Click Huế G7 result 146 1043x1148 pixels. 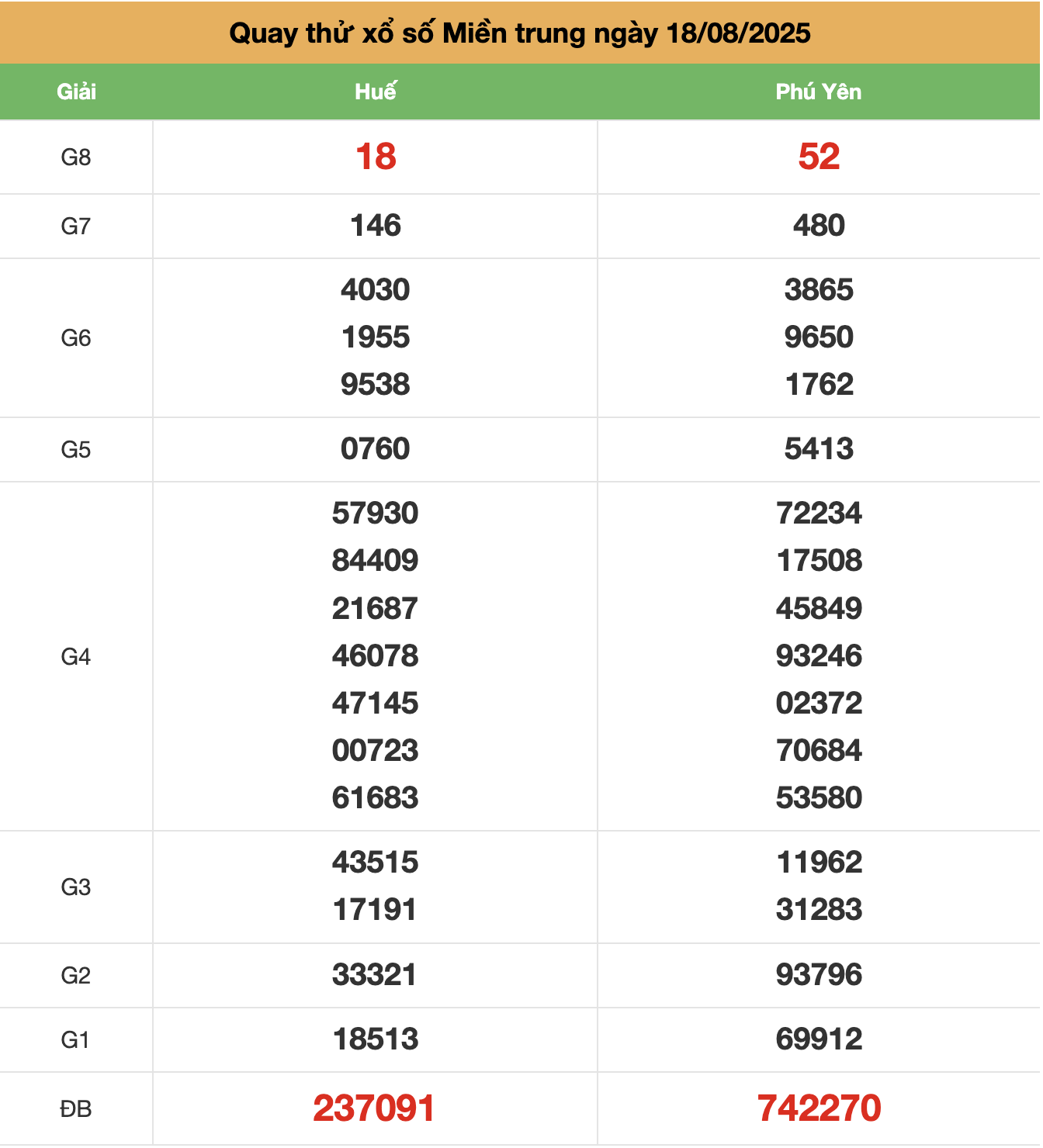click(376, 226)
